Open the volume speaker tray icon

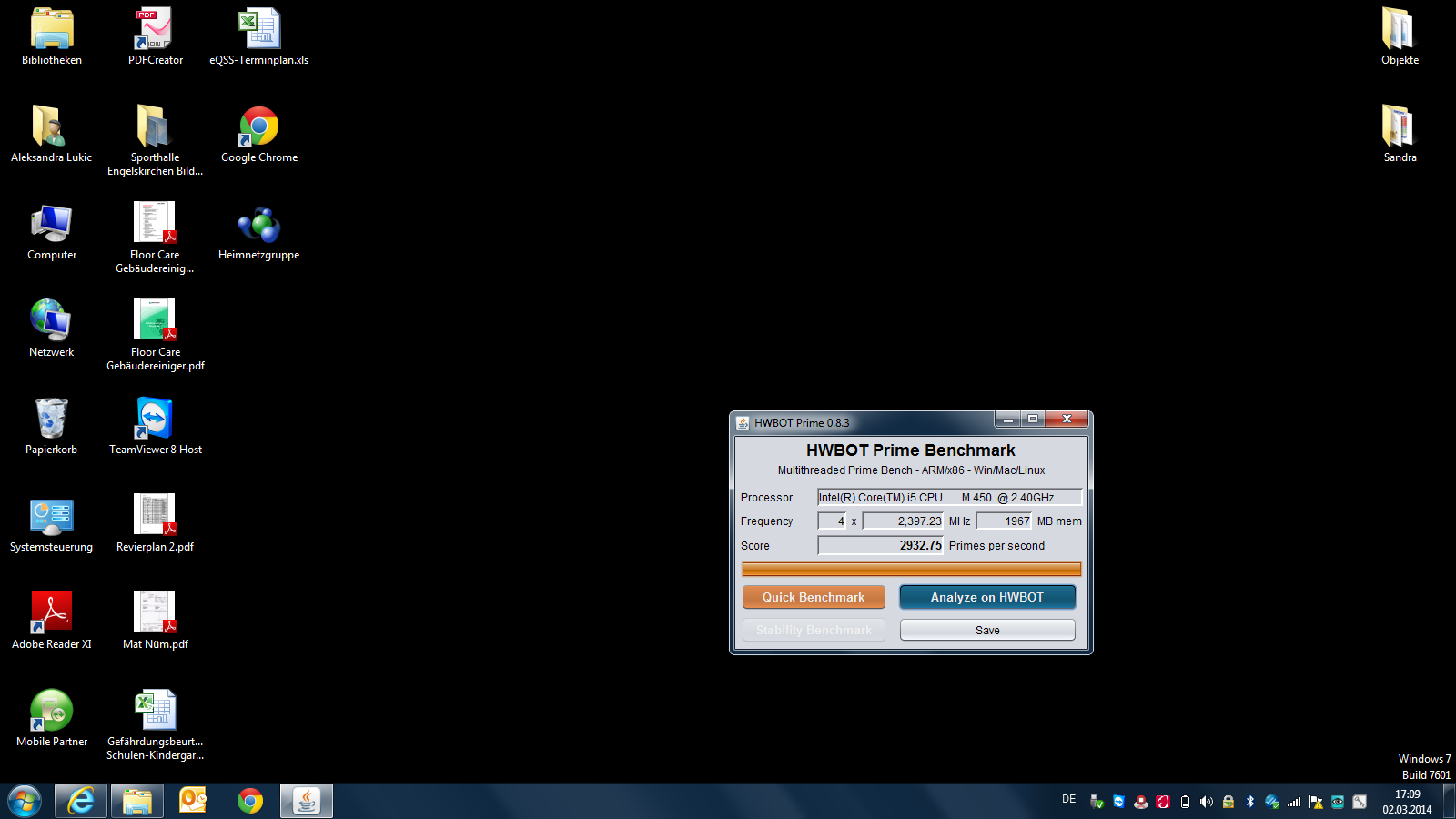1207,802
